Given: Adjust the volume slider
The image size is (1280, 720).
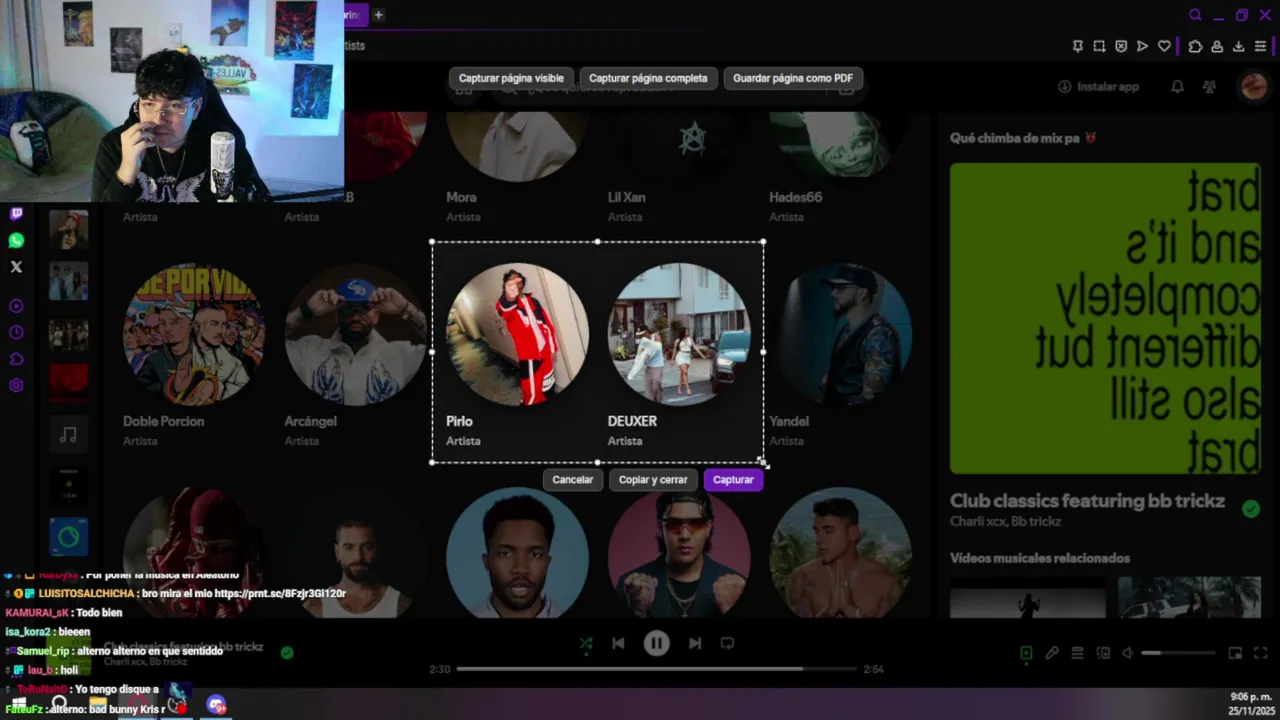Looking at the screenshot, I should coord(1178,653).
